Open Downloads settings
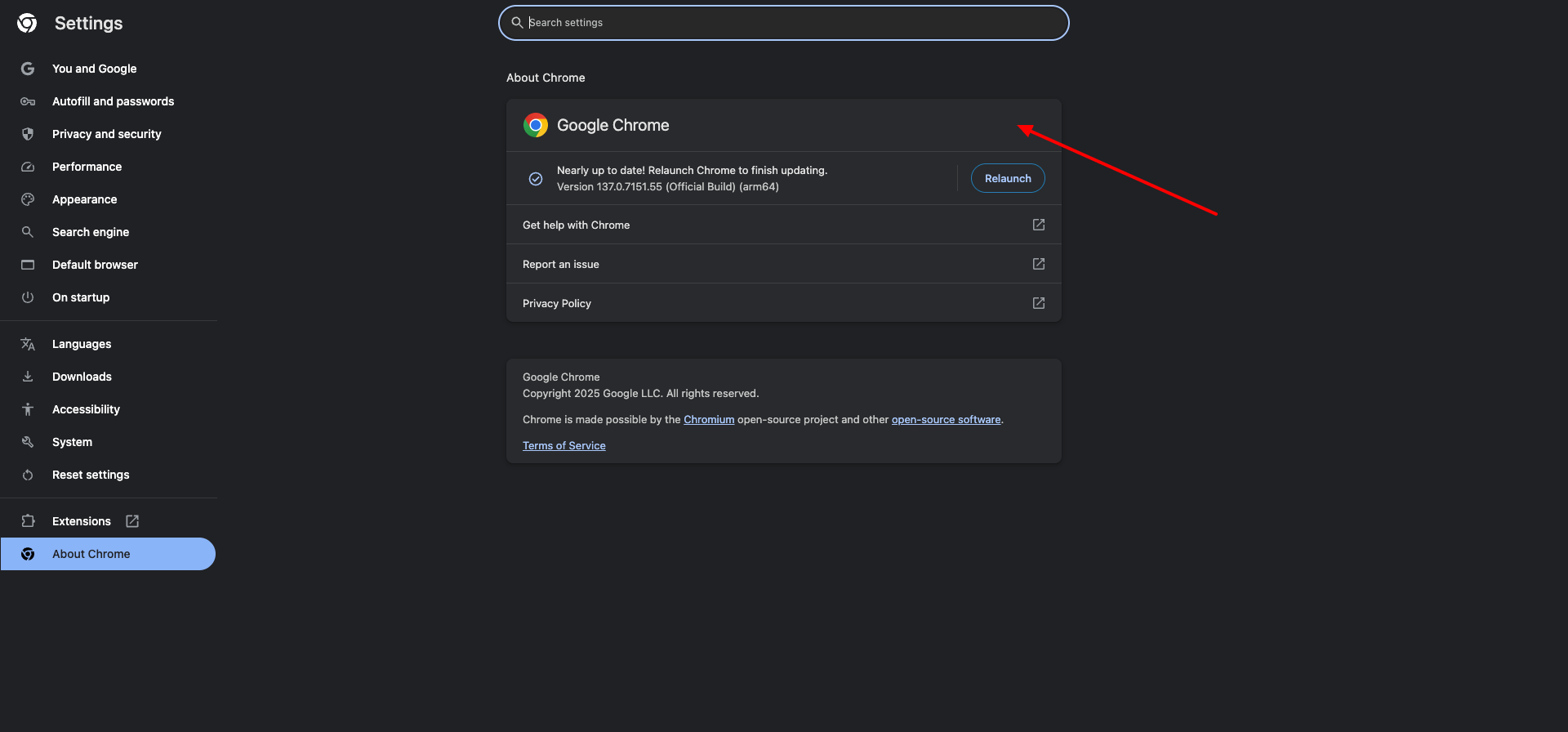The height and width of the screenshot is (732, 1568). click(108, 377)
